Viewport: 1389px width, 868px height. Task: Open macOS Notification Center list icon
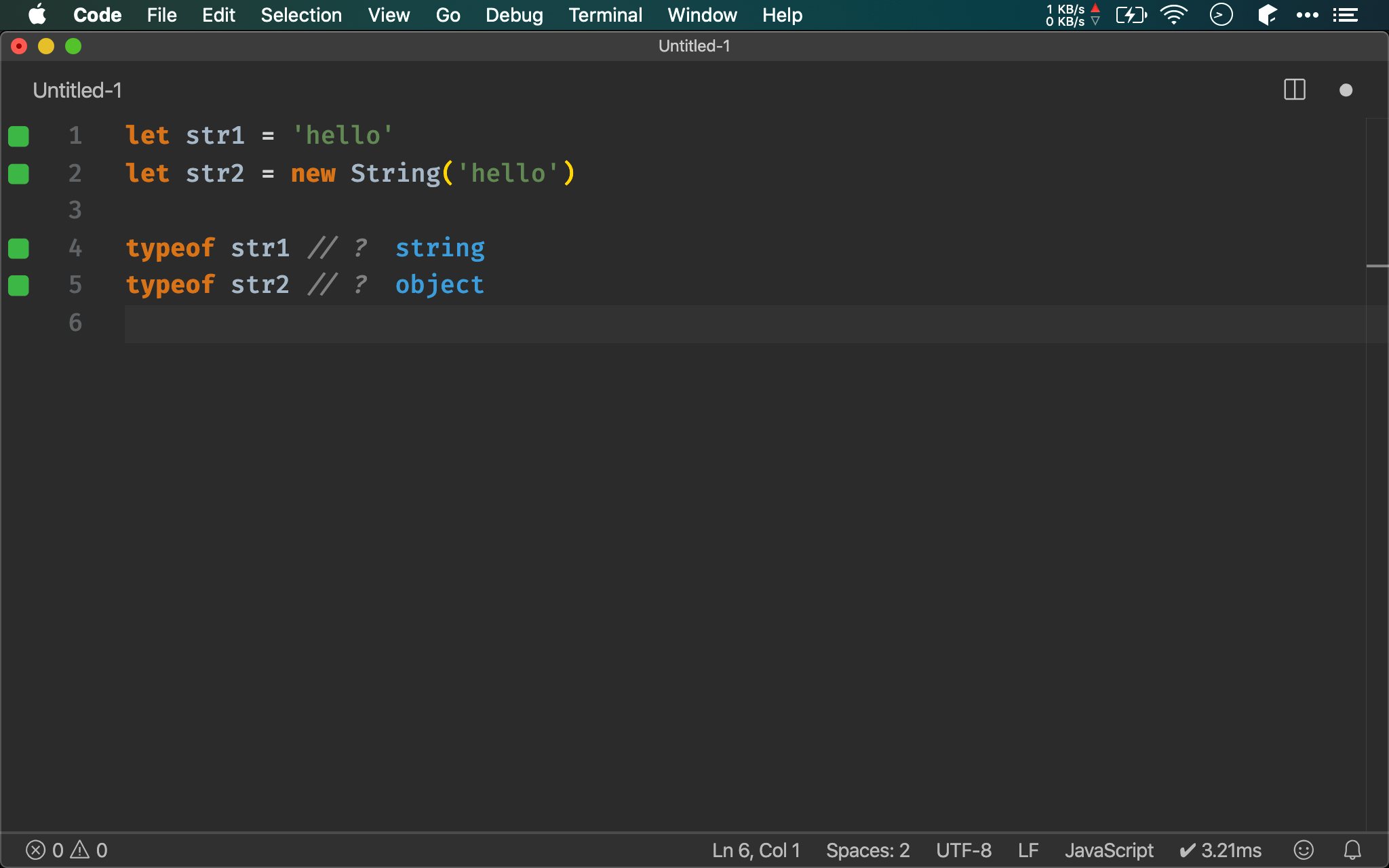pyautogui.click(x=1346, y=14)
